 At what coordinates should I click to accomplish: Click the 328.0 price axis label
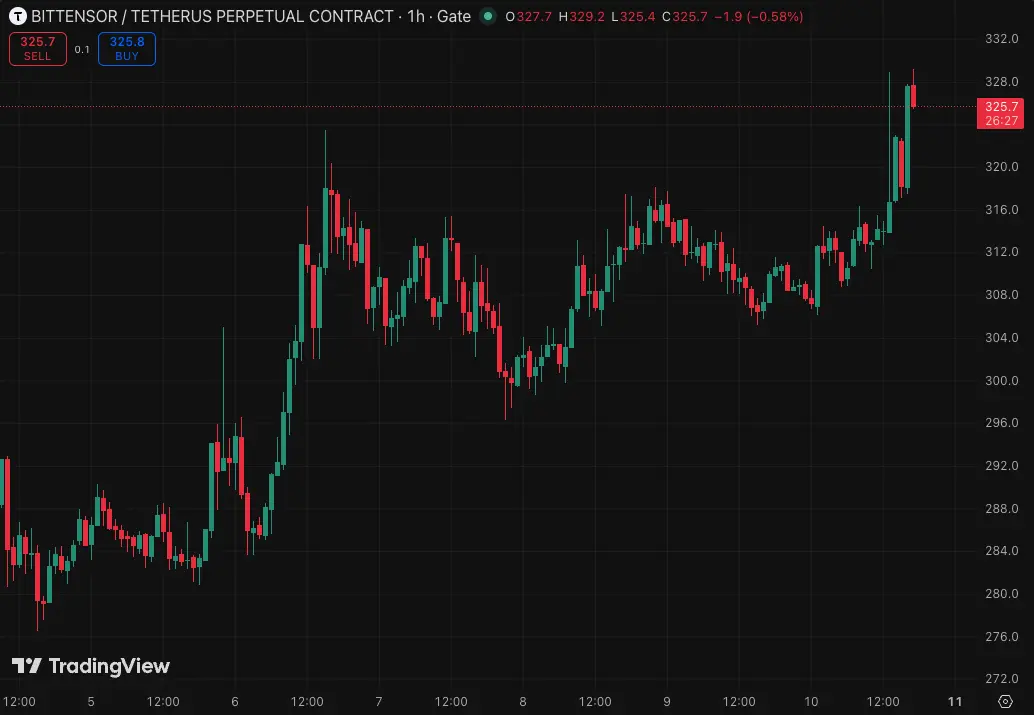pyautogui.click(x=1002, y=82)
